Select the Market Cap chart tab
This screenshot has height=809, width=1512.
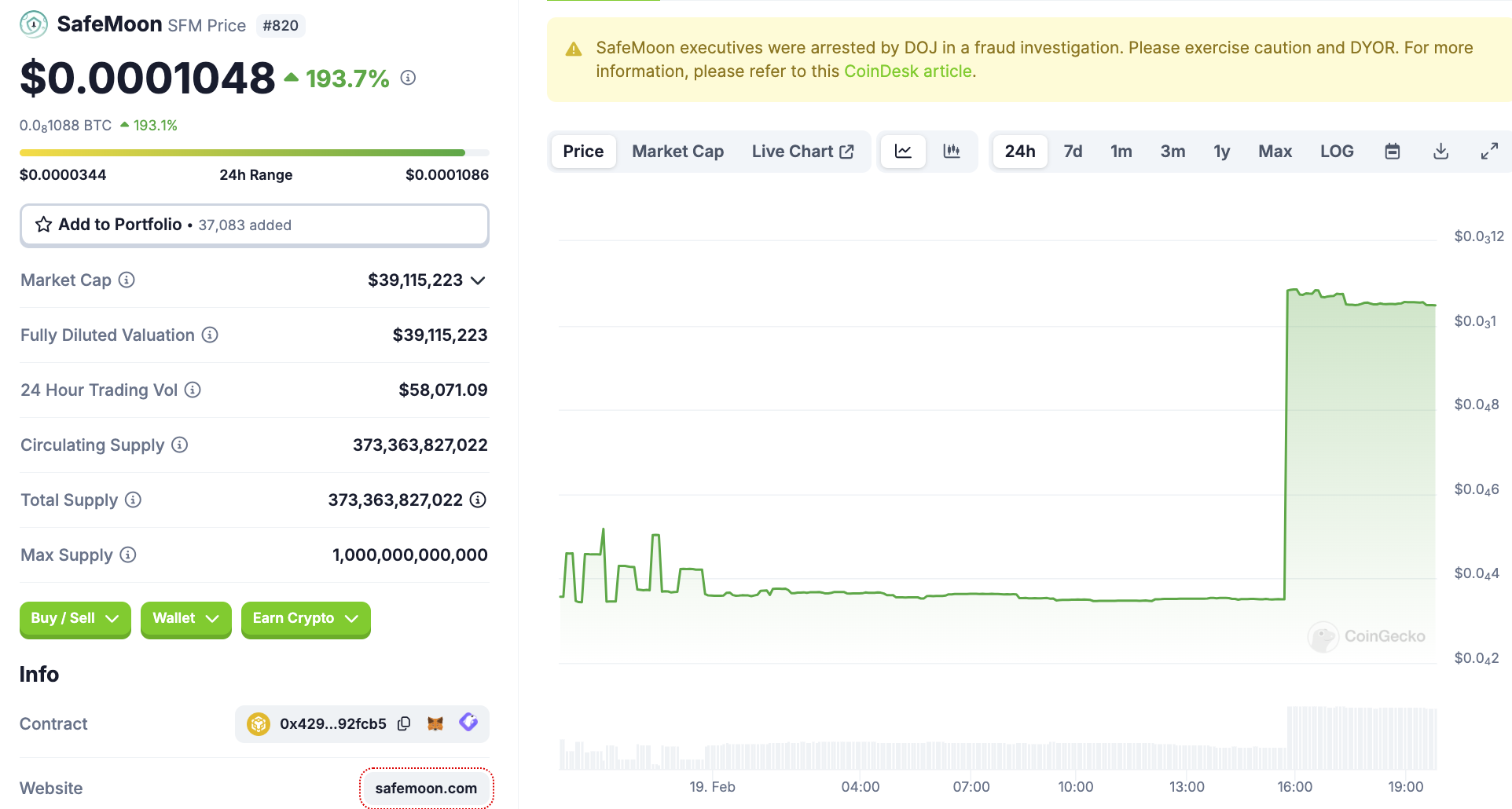(x=678, y=151)
